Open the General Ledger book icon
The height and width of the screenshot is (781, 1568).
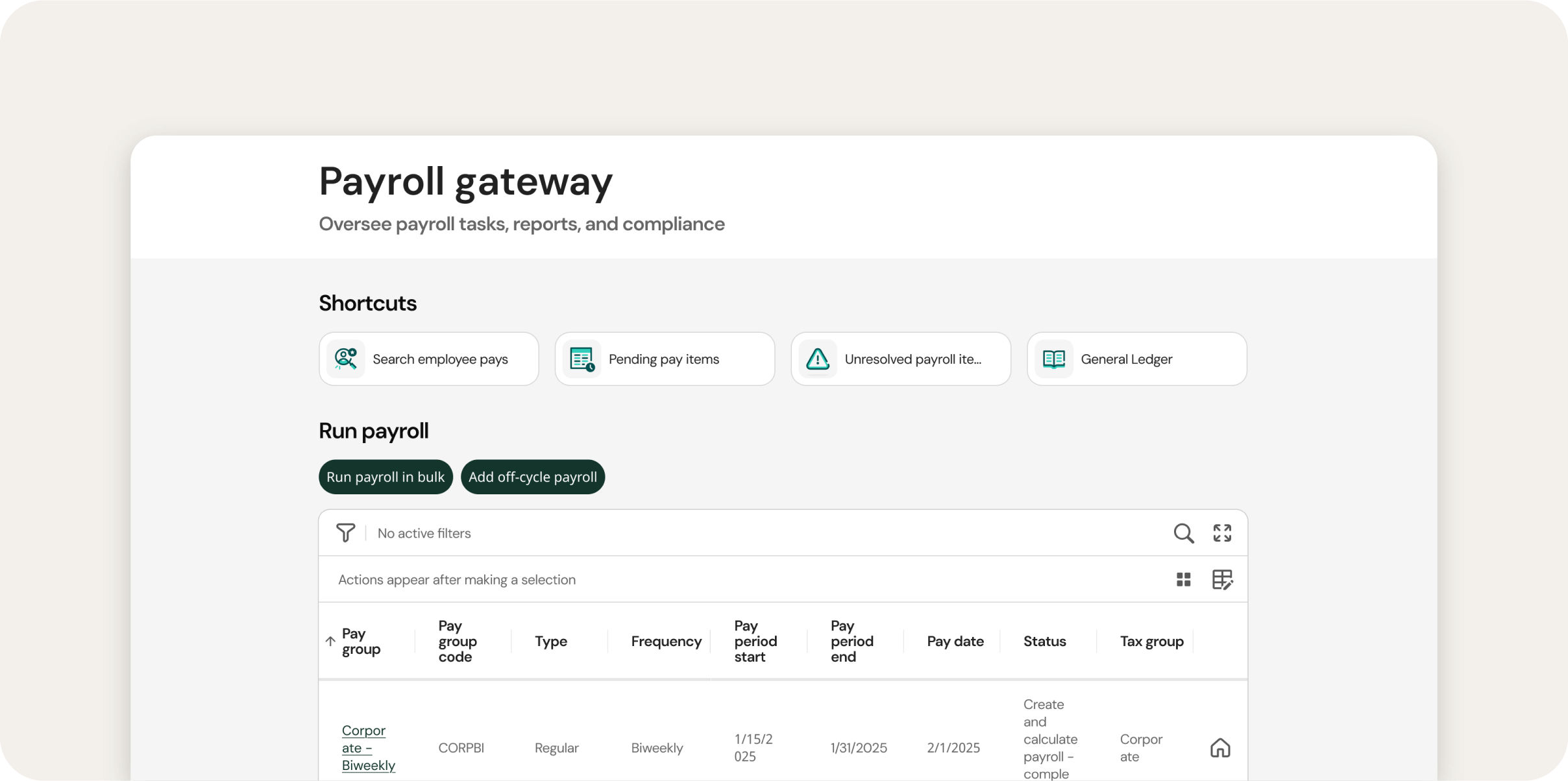click(x=1053, y=359)
